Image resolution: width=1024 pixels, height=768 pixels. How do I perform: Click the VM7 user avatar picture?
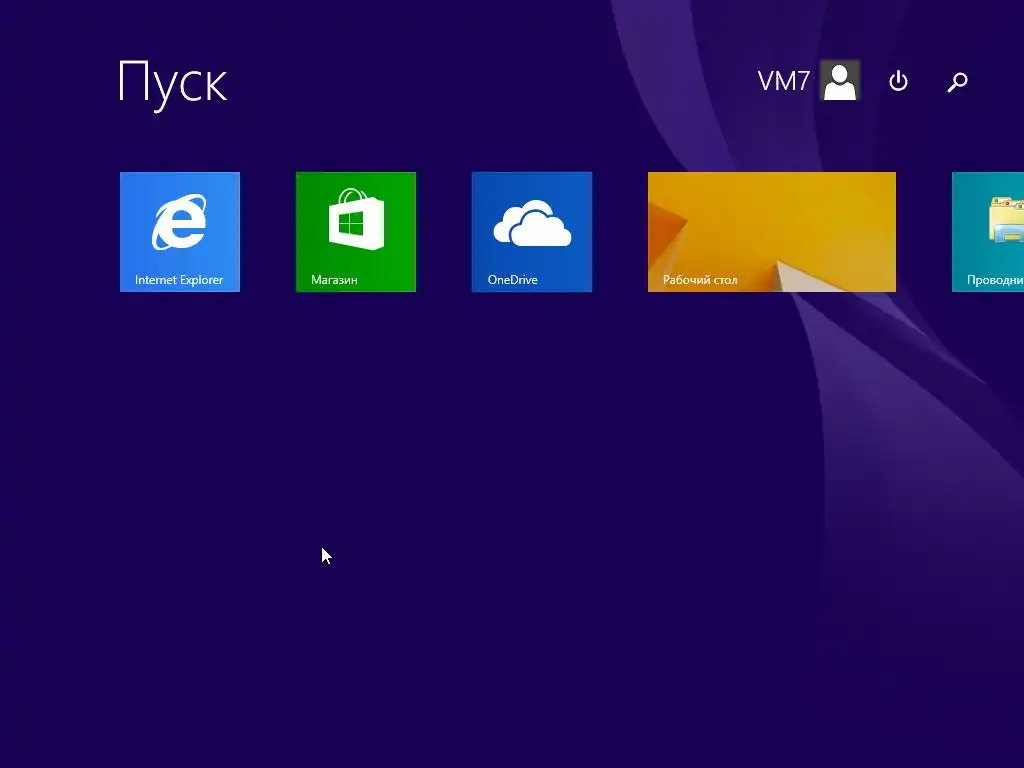tap(840, 80)
